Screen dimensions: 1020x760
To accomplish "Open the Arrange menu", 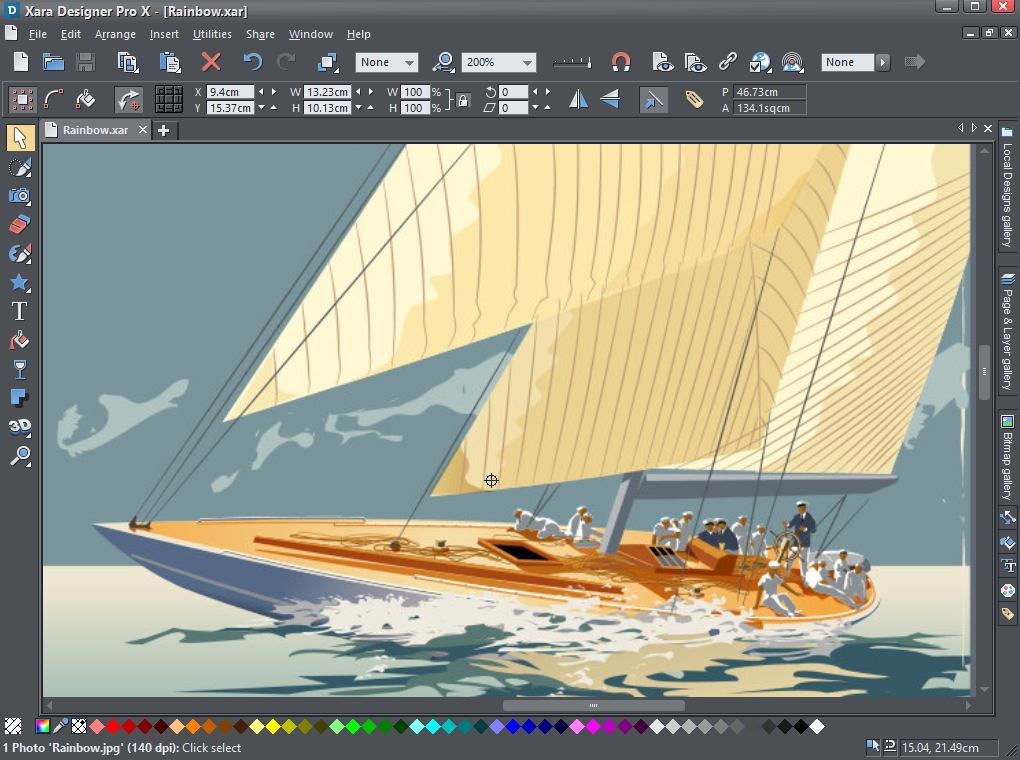I will pos(115,34).
